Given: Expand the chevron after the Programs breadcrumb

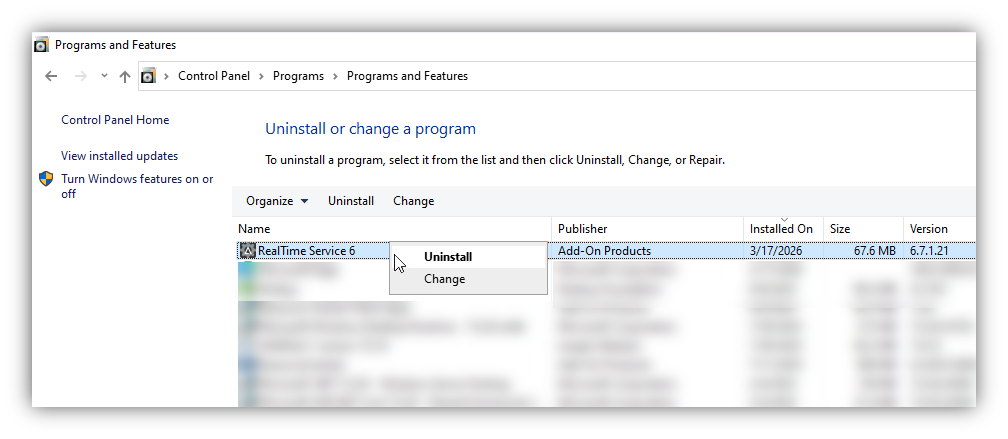Looking at the screenshot, I should click(336, 76).
